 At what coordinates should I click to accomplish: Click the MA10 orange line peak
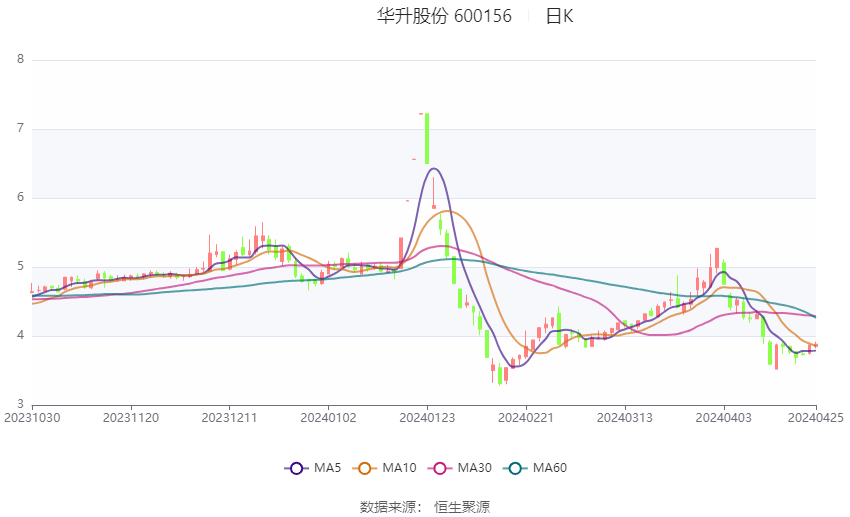click(x=448, y=211)
